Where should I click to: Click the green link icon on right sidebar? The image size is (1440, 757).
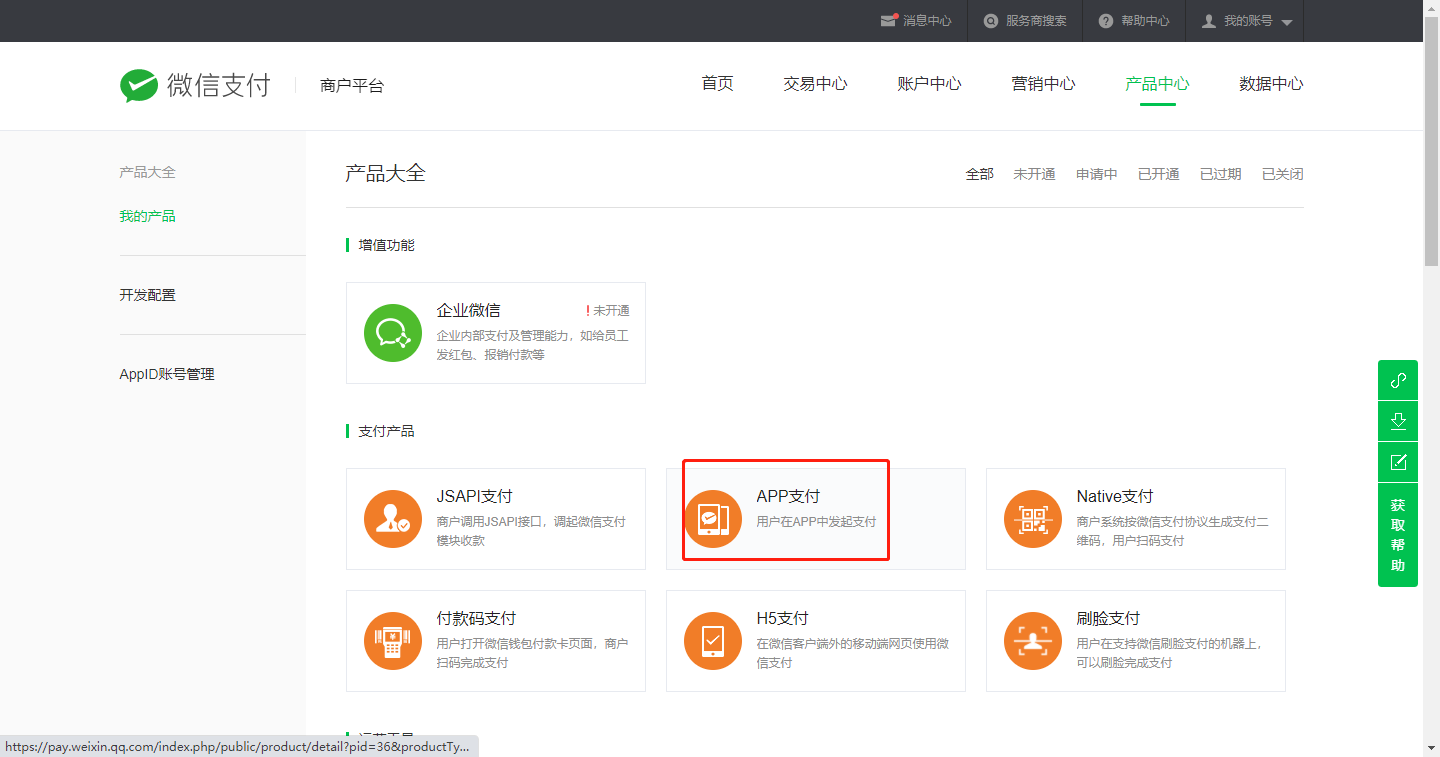(1398, 380)
